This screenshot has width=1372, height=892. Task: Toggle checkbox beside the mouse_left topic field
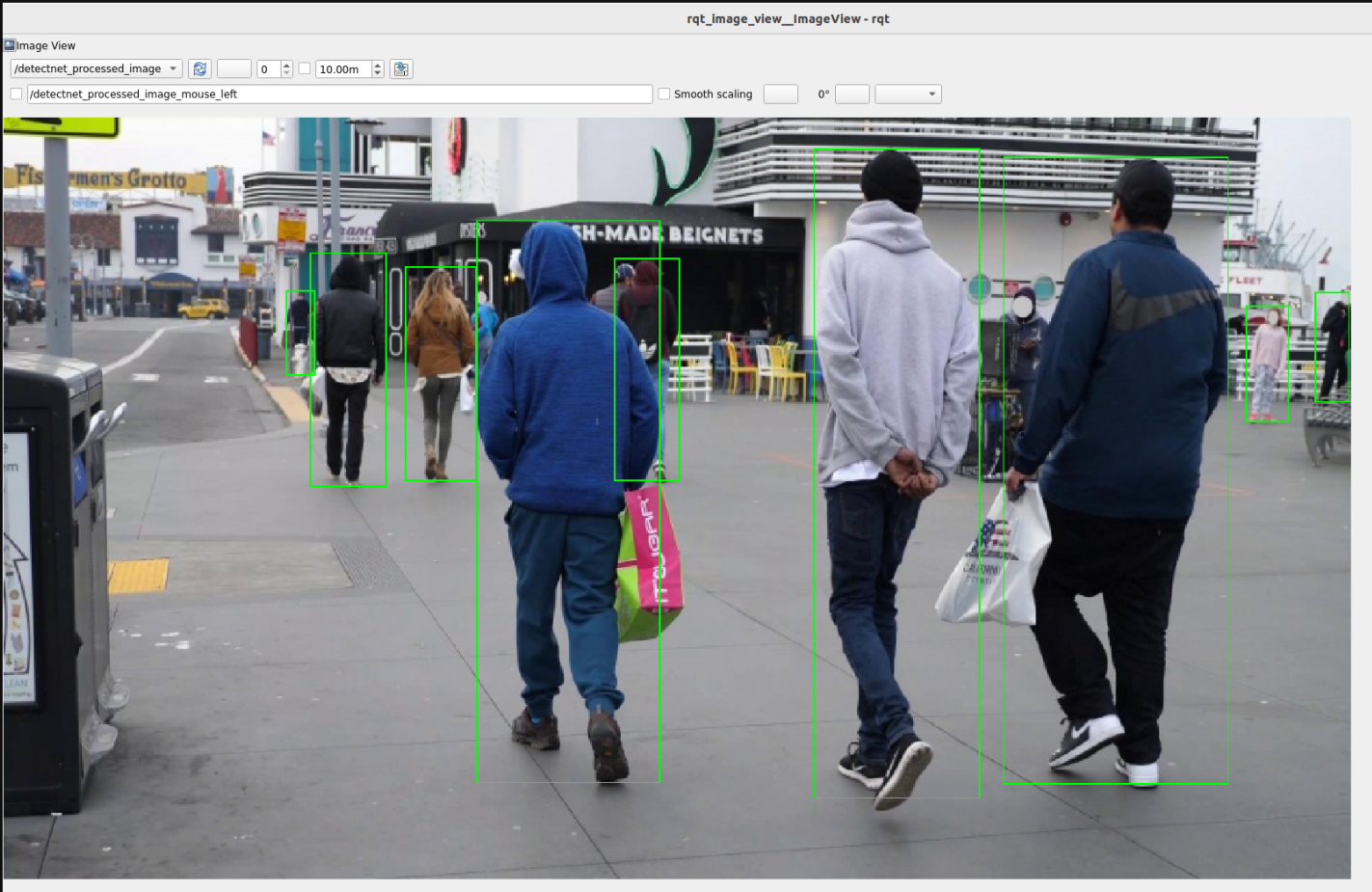click(16, 94)
